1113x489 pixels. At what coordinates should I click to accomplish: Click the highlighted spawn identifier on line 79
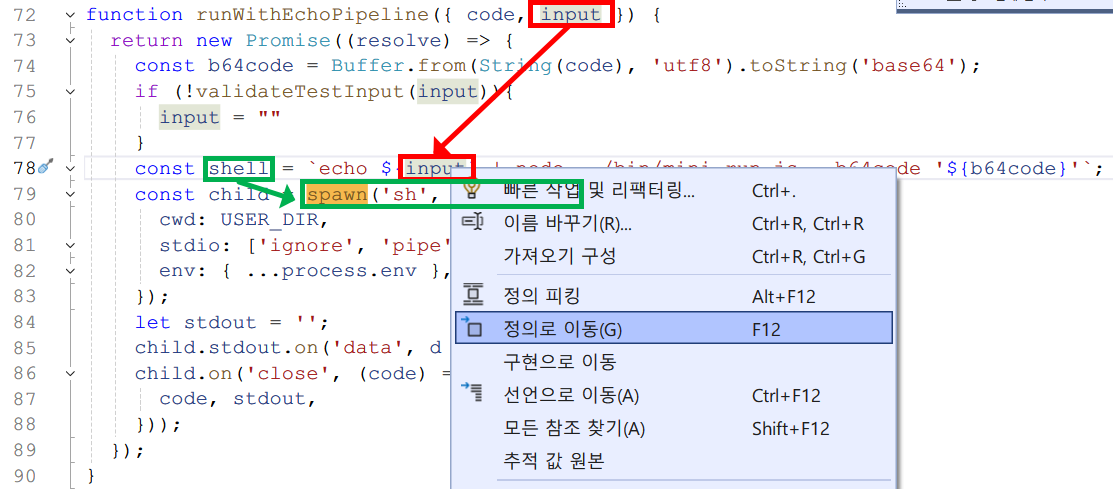336,194
